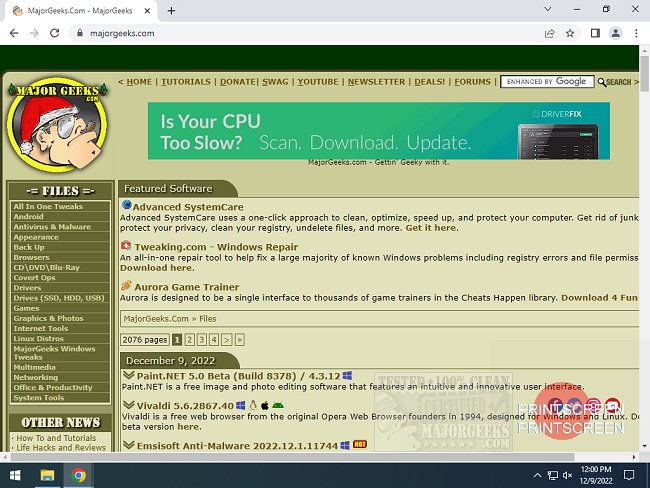This screenshot has height=488, width=650.
Task: Open Browsers files category
Action: pos(61,257)
